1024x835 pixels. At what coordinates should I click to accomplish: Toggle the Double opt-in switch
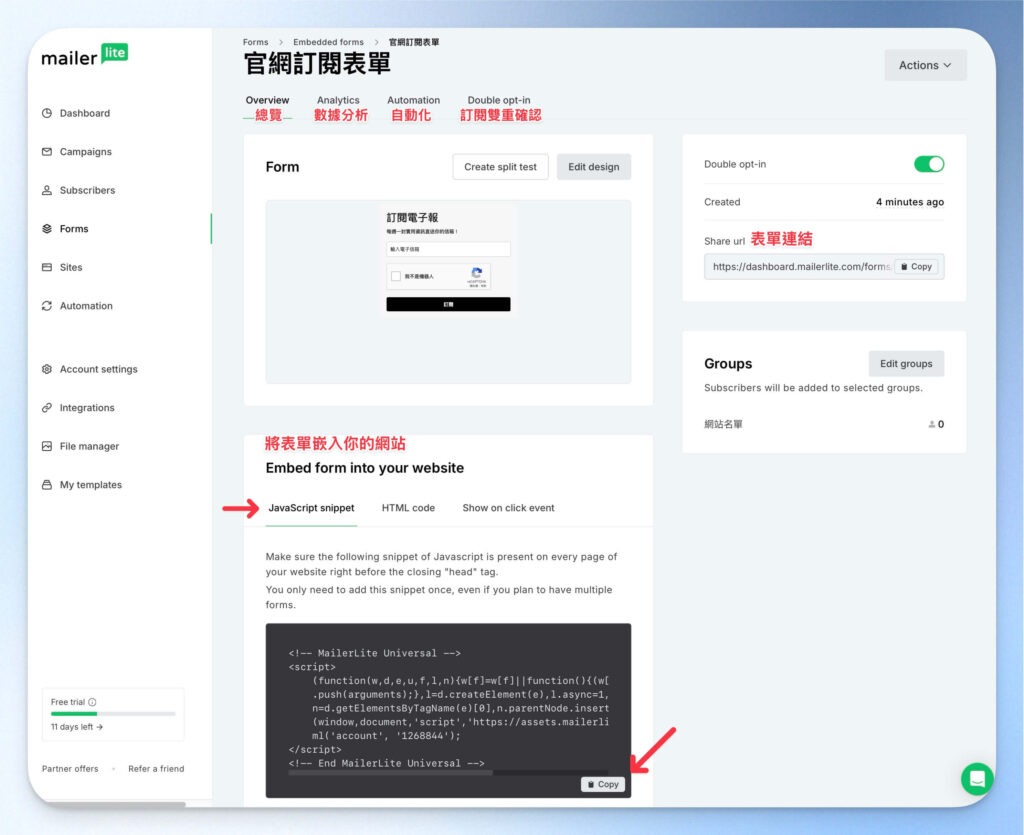click(x=929, y=164)
